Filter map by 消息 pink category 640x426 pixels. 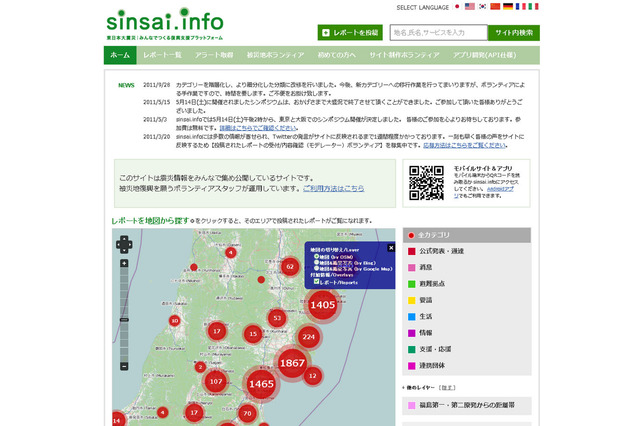tap(467, 267)
